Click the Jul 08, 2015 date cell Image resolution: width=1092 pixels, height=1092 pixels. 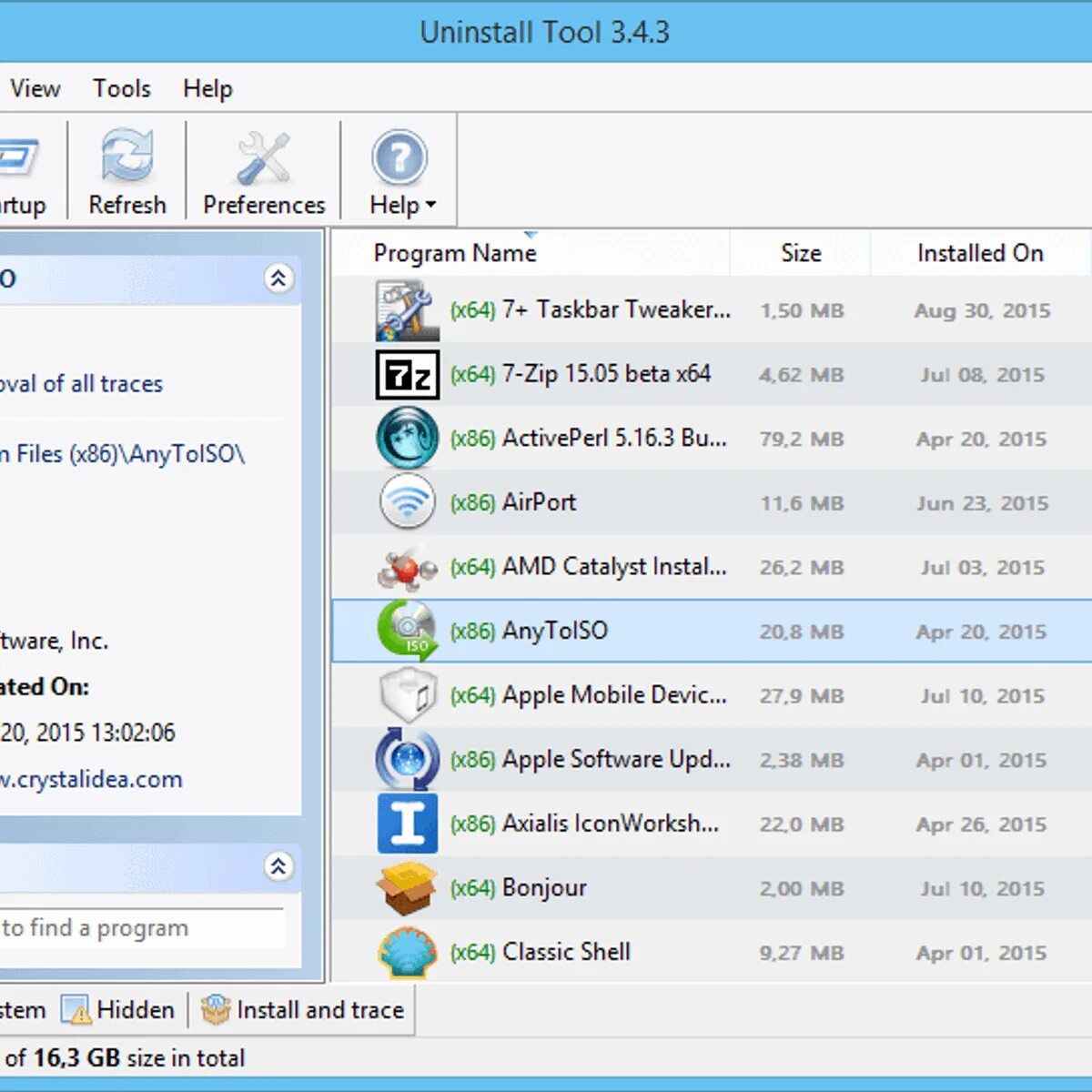tap(982, 375)
